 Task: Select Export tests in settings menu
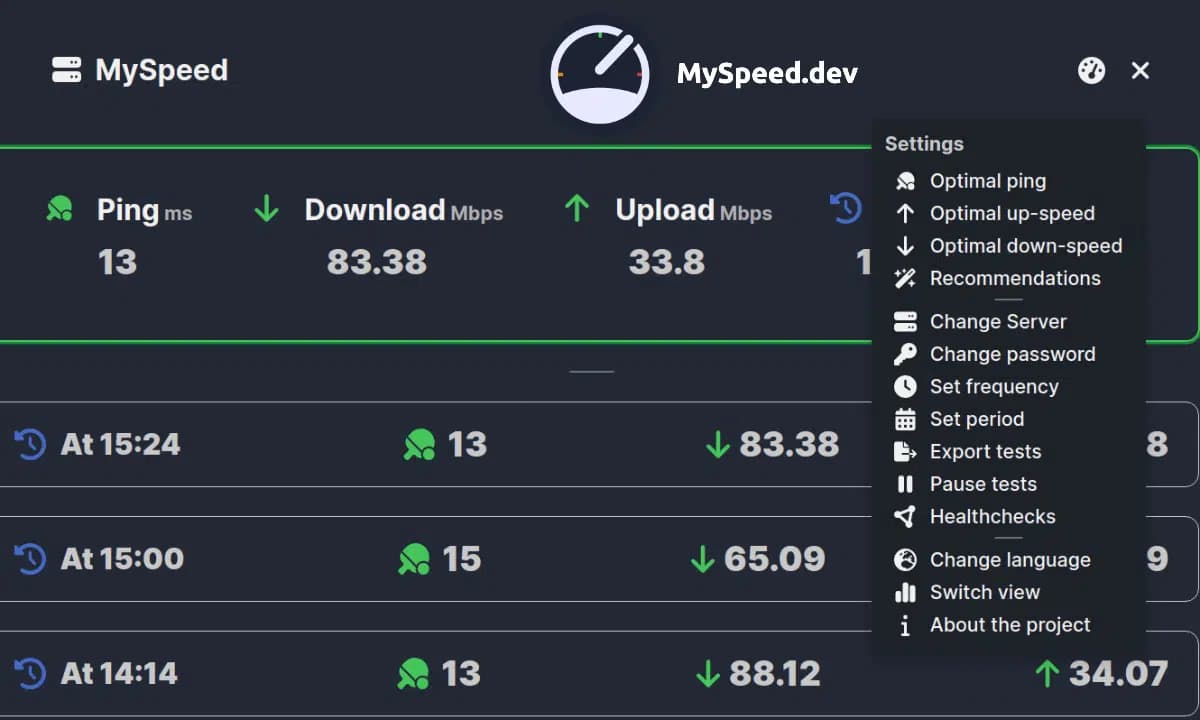coord(985,452)
